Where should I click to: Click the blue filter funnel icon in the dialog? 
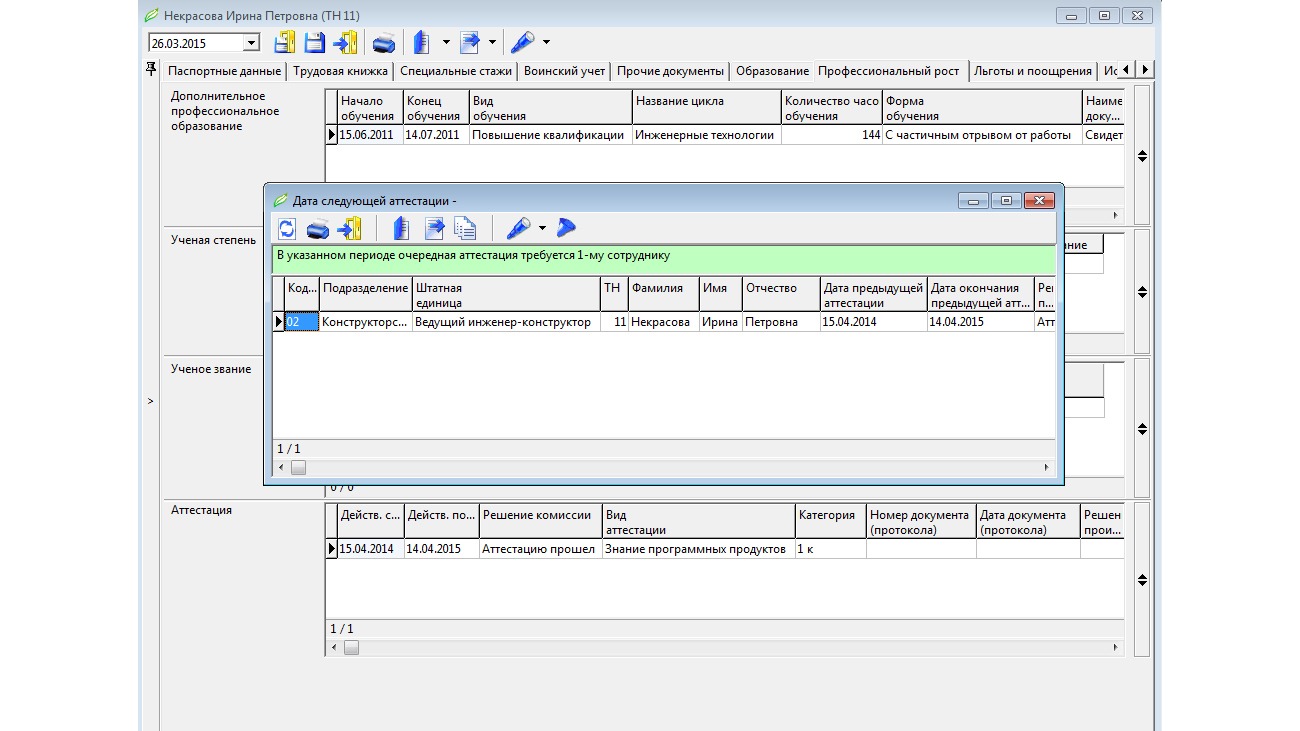coord(566,229)
